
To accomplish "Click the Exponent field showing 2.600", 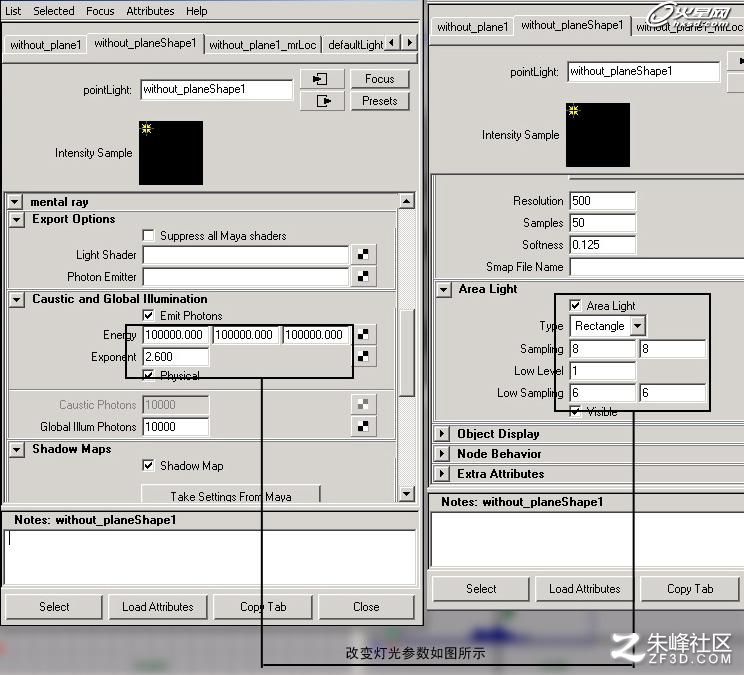I will (x=175, y=356).
